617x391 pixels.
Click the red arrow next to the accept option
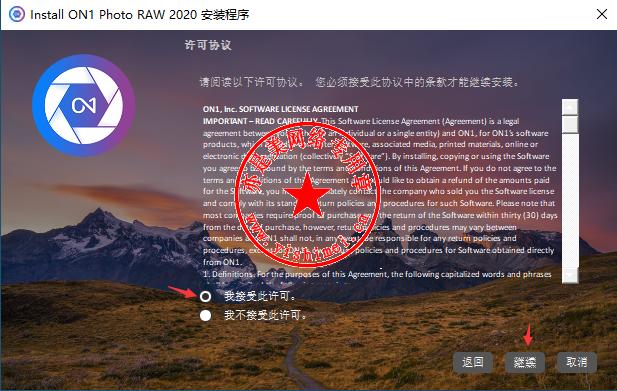coord(182,292)
